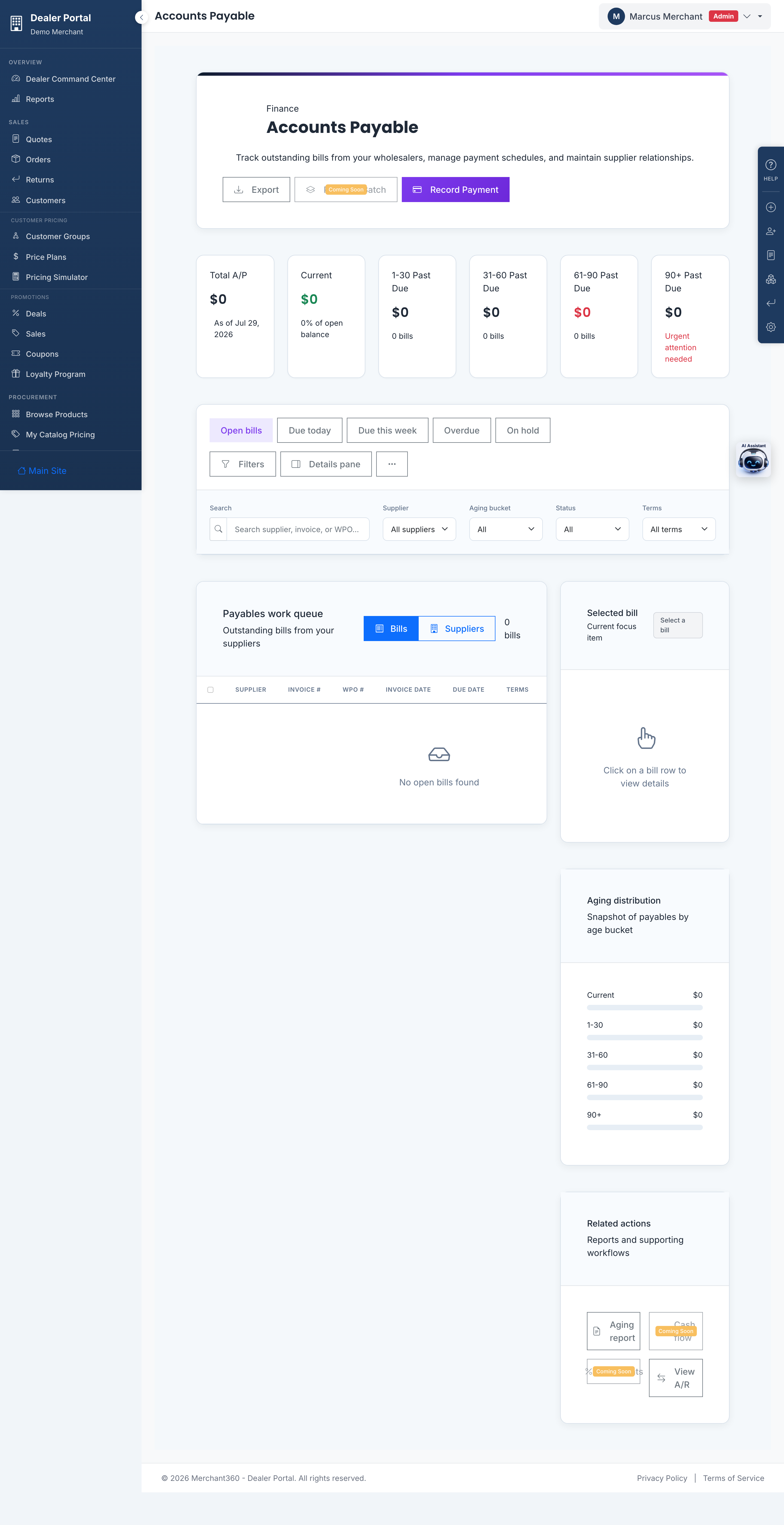Select the Overdue tab

click(x=461, y=430)
